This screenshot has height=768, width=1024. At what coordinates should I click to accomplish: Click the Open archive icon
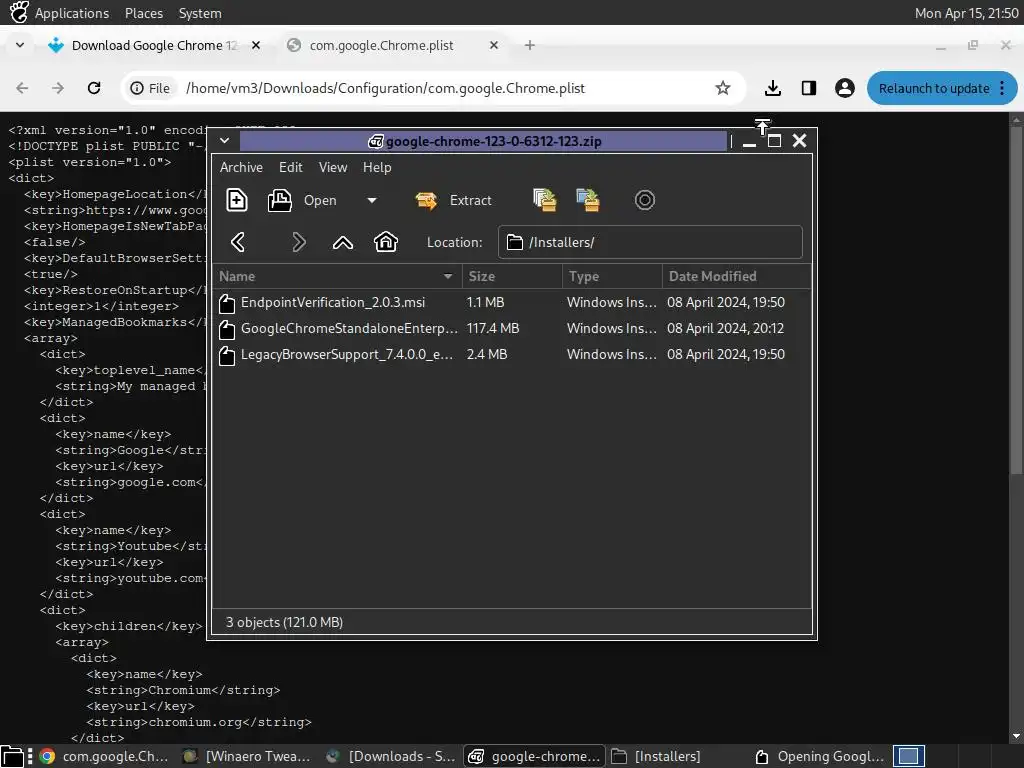[280, 200]
